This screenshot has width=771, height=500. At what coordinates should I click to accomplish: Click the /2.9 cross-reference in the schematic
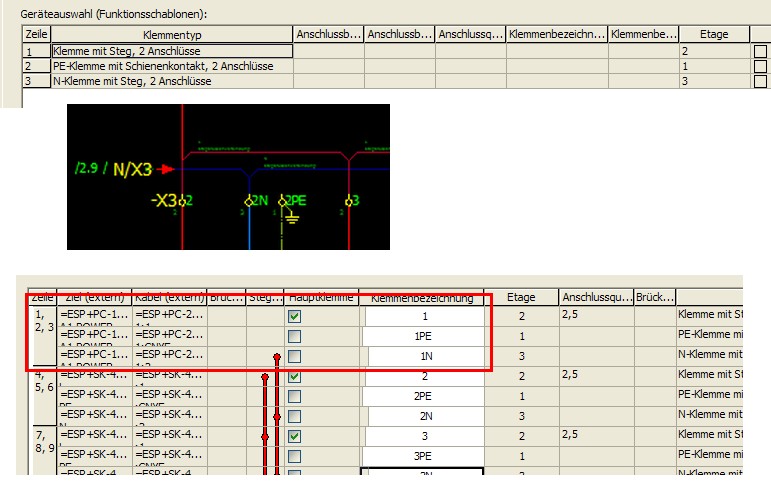[87, 168]
